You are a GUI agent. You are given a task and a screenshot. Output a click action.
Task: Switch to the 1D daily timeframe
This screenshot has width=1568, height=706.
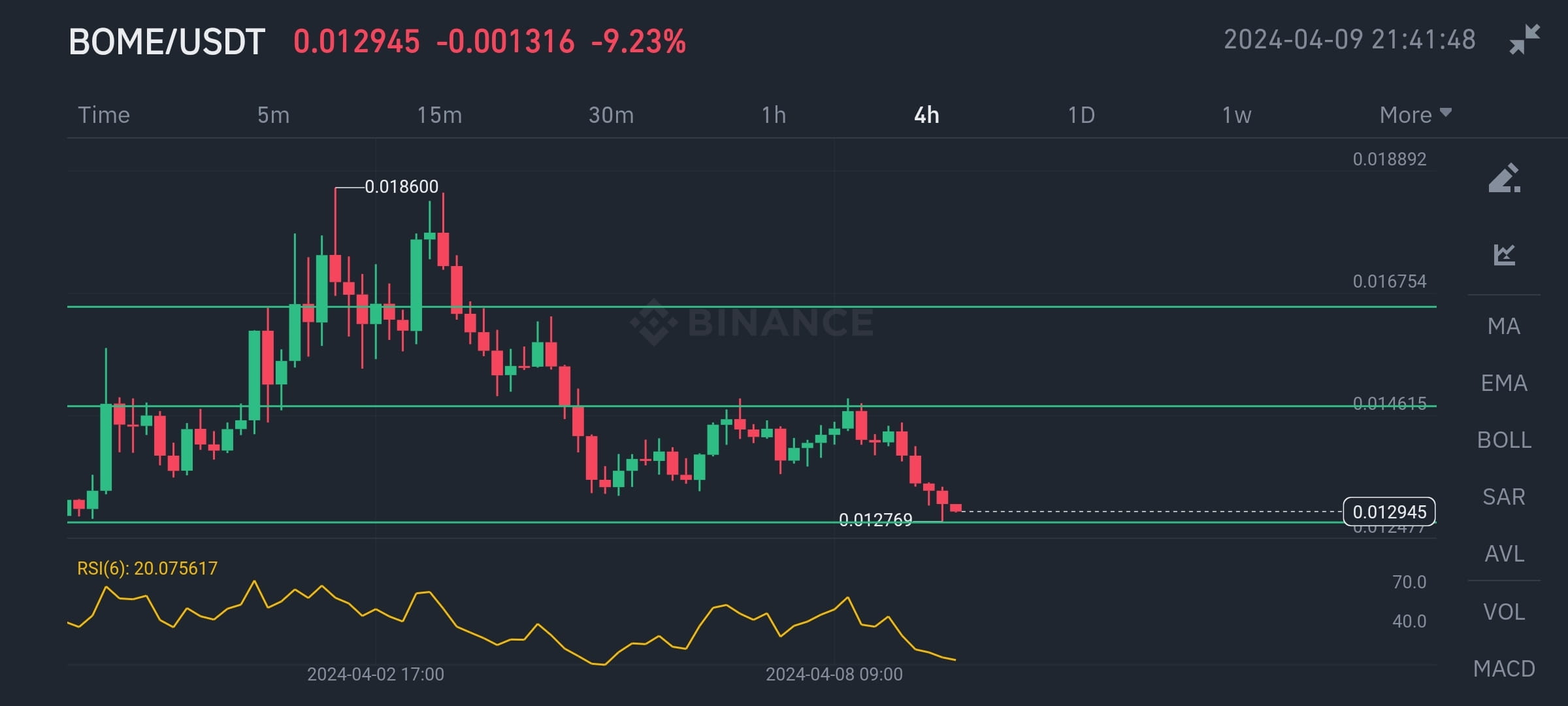pyautogui.click(x=1081, y=115)
